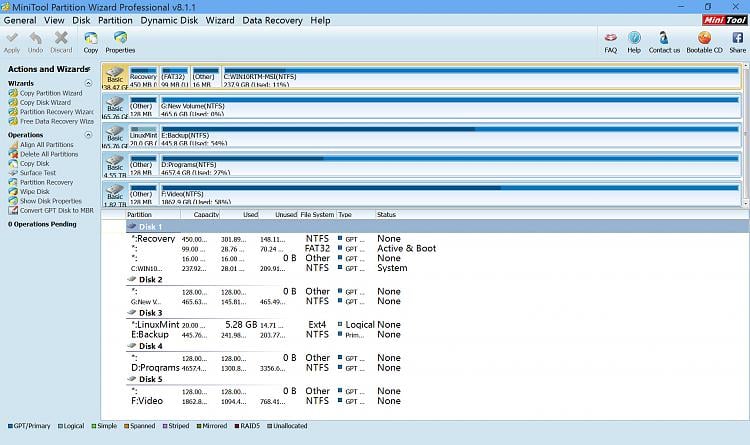This screenshot has width=750, height=445.
Task: Open the Properties toolbar icon
Action: pos(120,42)
